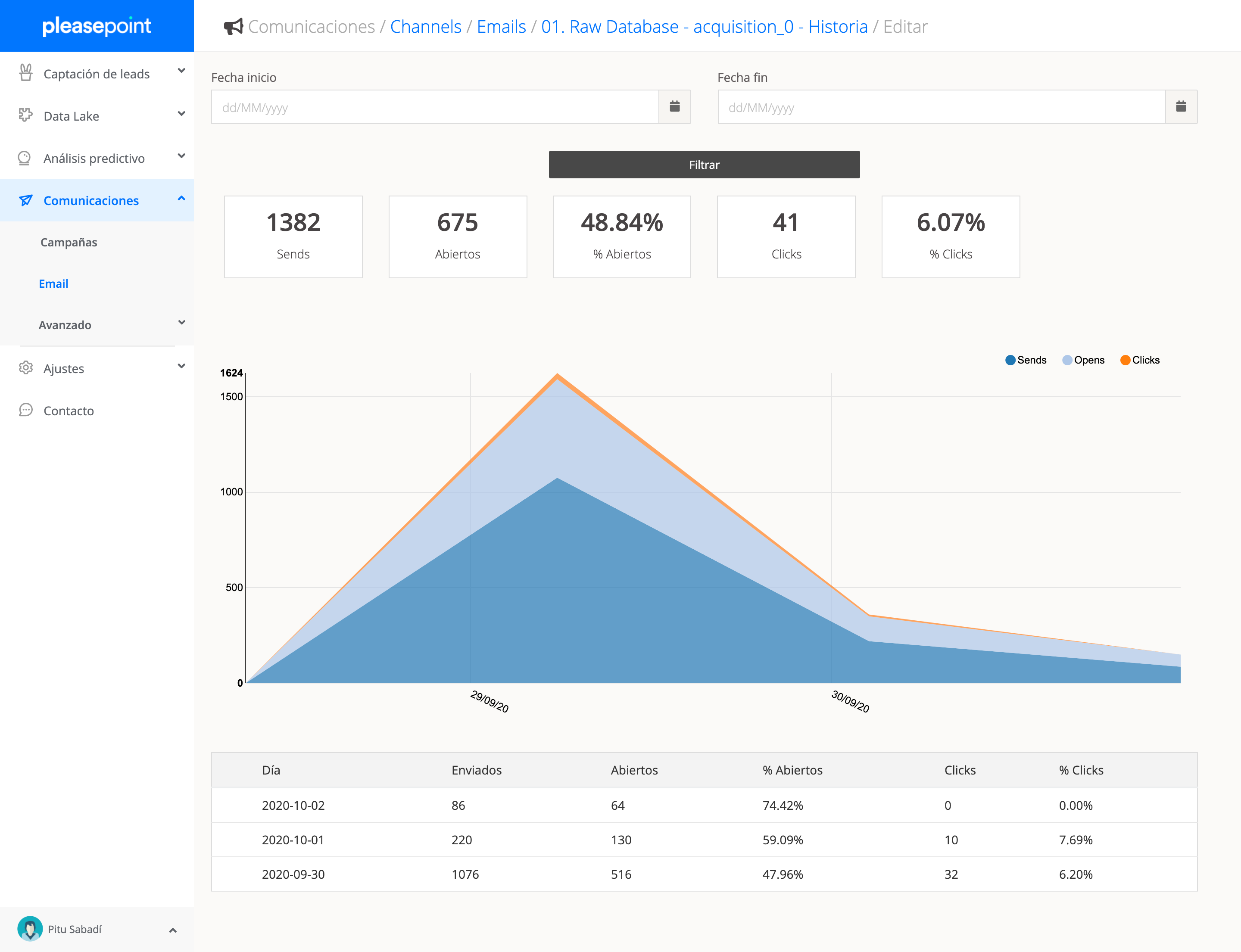Click the Captación de leads cactus icon
1241x952 pixels.
(x=25, y=72)
